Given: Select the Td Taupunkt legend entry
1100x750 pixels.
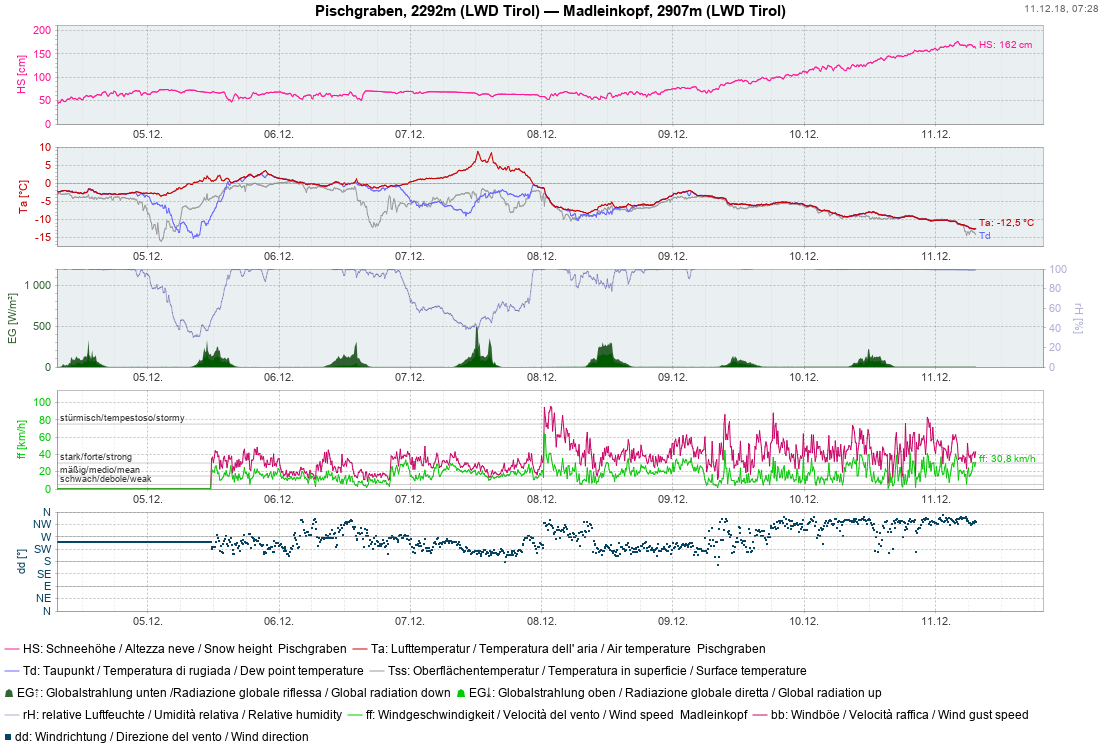Looking at the screenshot, I should pos(184,671).
